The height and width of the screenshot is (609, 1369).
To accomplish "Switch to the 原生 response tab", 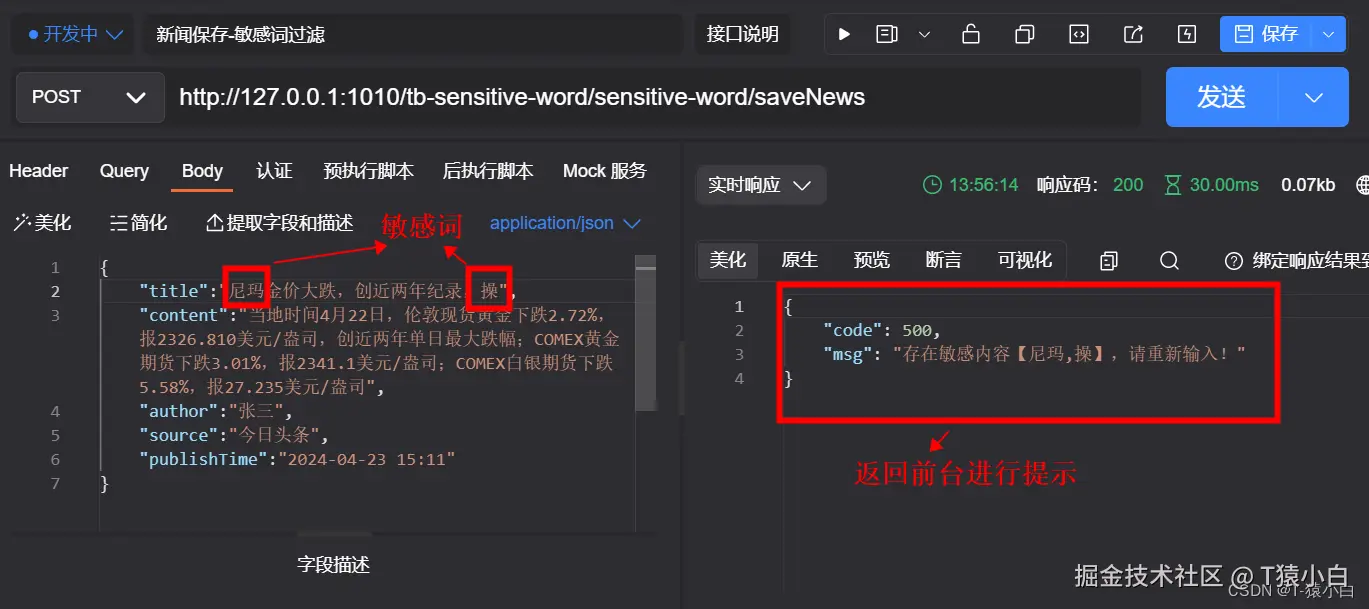I will pyautogui.click(x=799, y=259).
